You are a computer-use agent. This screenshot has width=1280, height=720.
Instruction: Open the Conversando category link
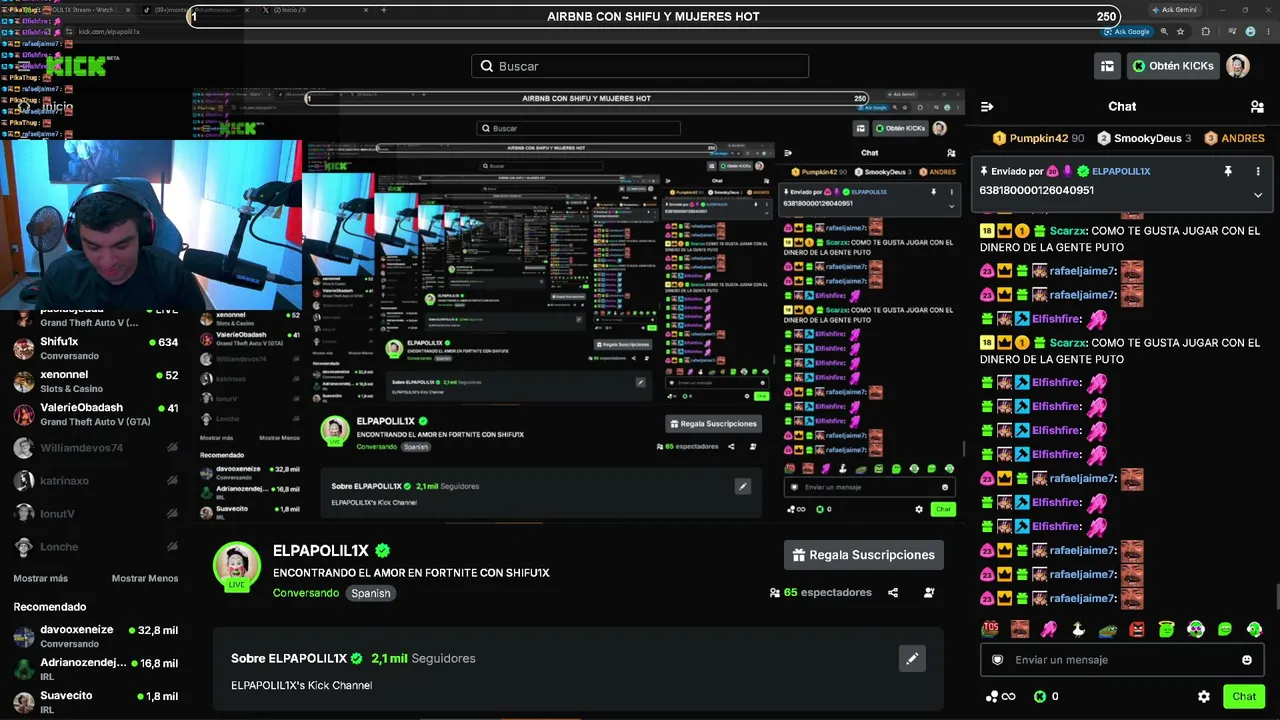(x=306, y=593)
